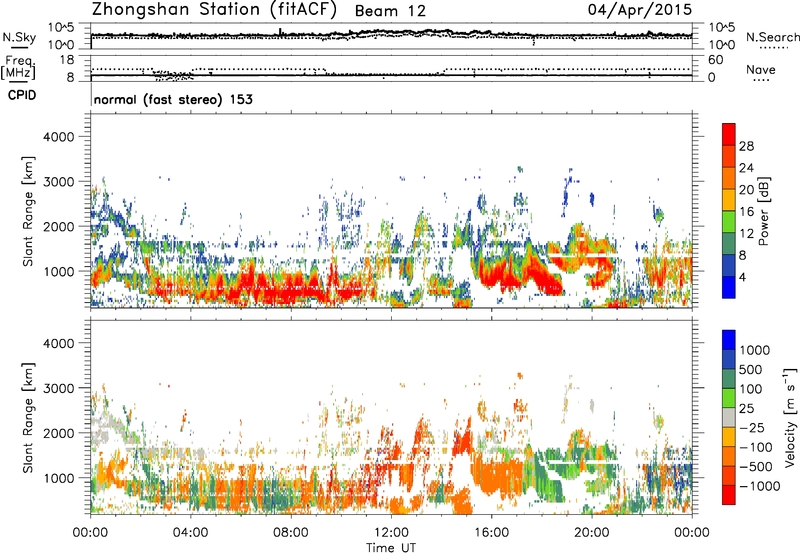
Task: Click the '4000' range tick in power panel
Action: 59,137
